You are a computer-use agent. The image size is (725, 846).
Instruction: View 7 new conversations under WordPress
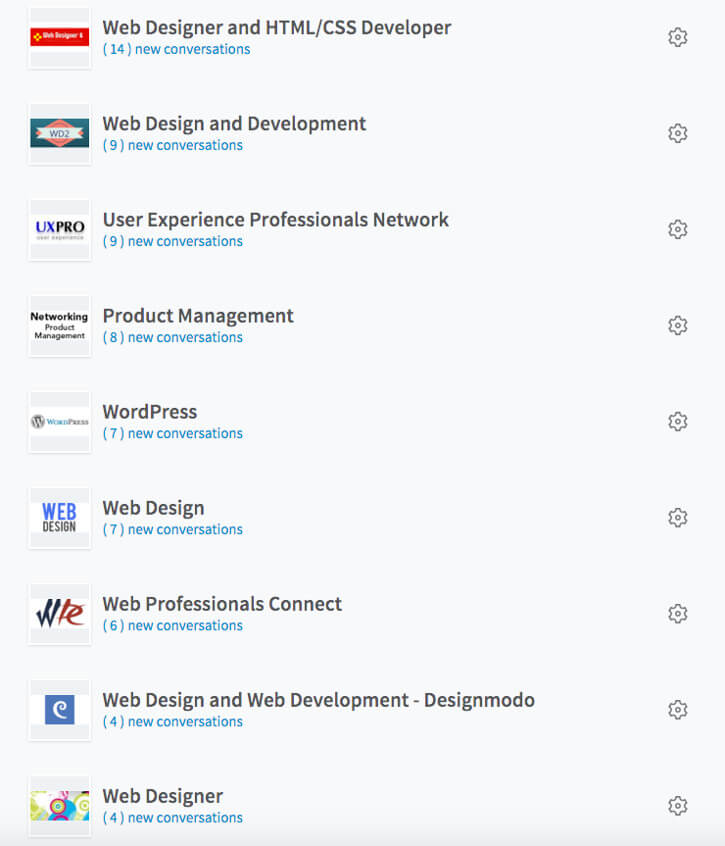(172, 433)
